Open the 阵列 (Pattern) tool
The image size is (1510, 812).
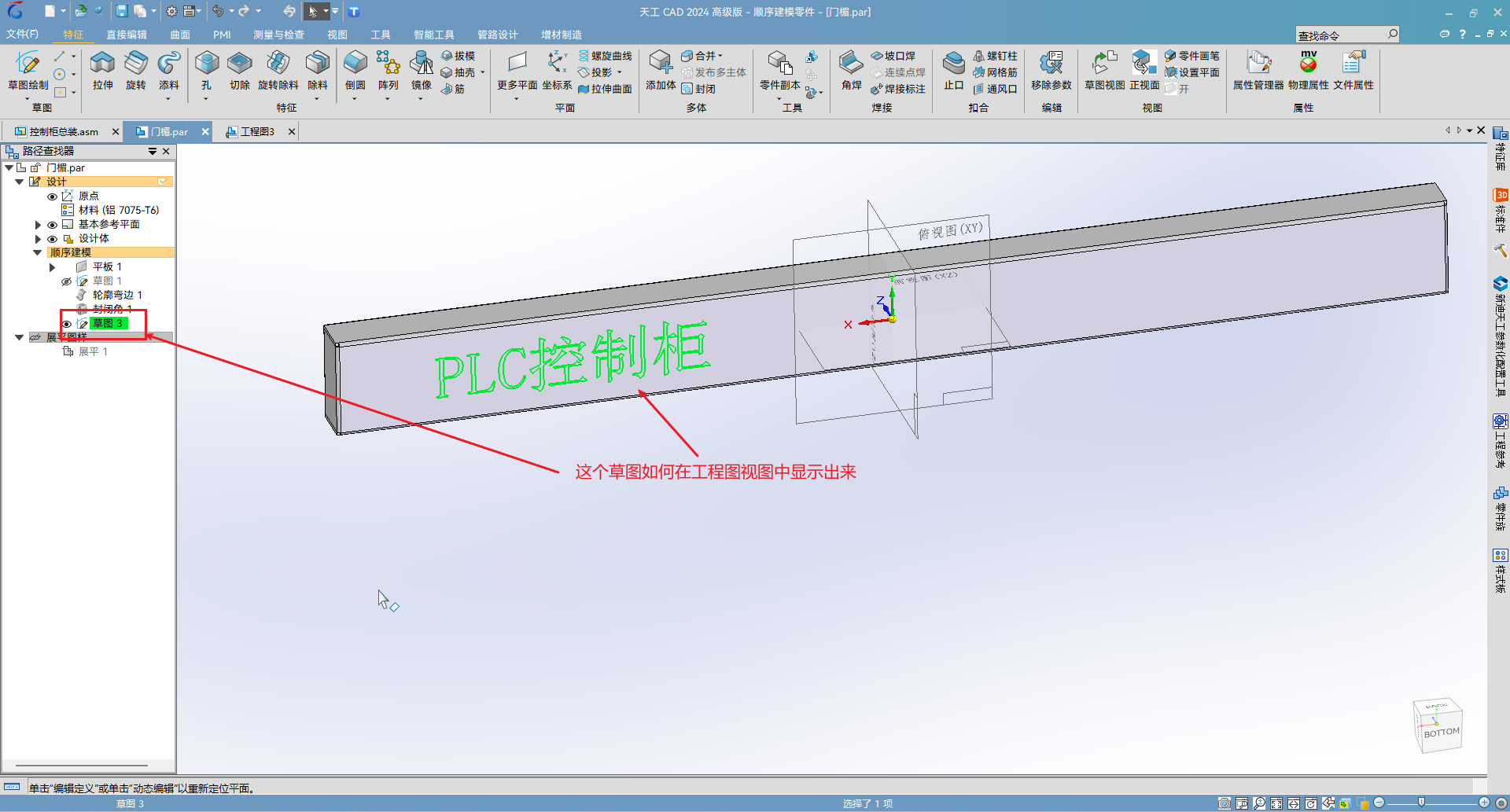click(x=388, y=70)
